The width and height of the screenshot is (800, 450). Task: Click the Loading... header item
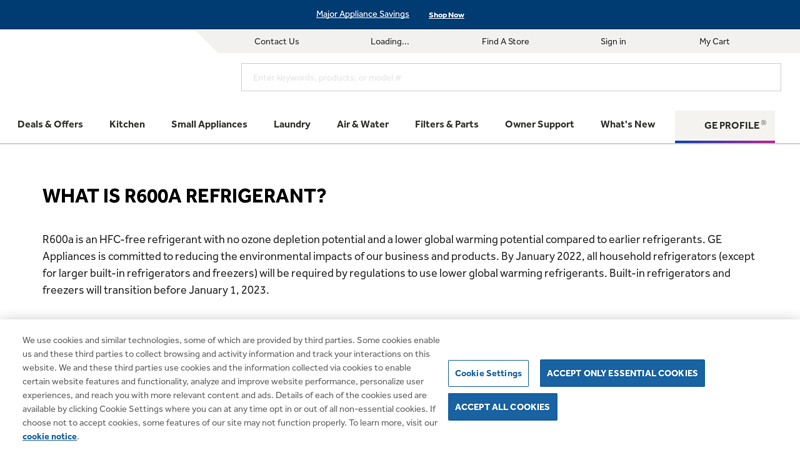click(x=390, y=41)
